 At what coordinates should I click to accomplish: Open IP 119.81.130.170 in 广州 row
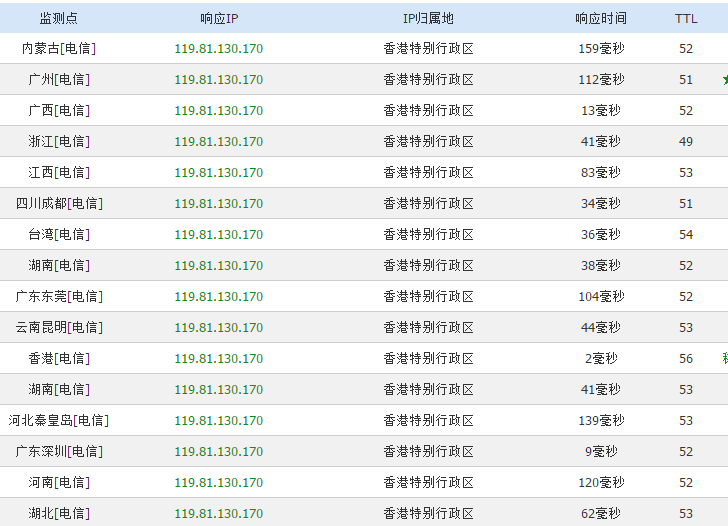click(219, 80)
